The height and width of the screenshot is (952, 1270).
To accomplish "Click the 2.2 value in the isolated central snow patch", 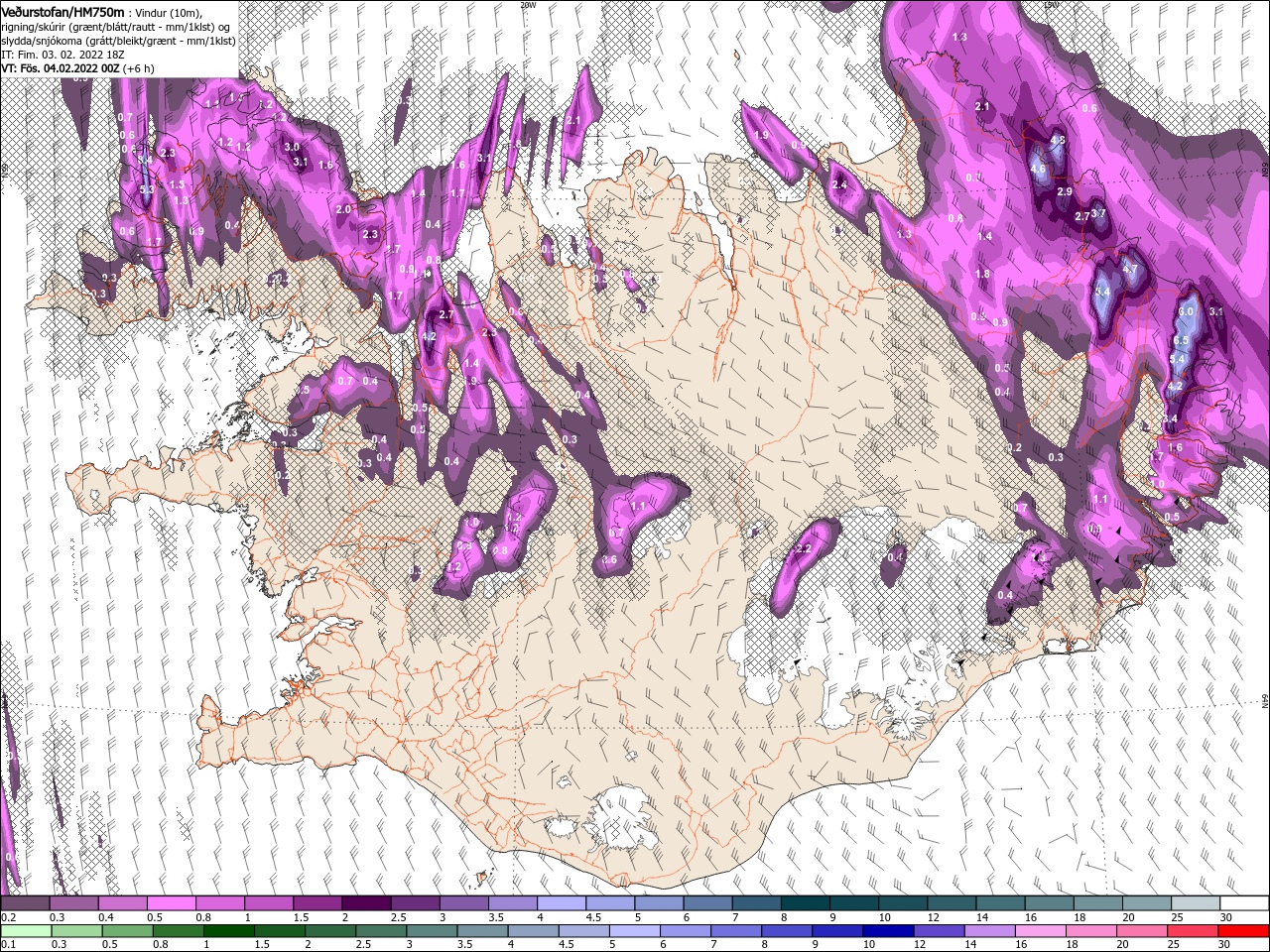I will [x=804, y=548].
